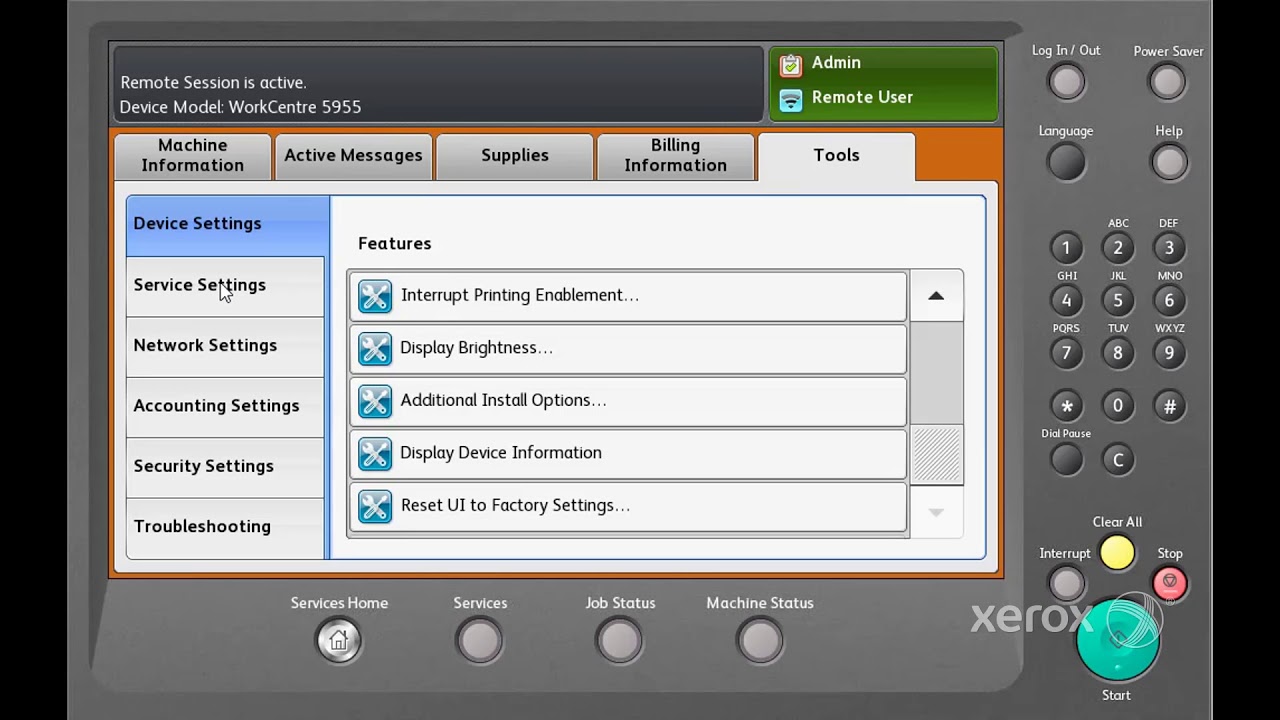This screenshot has height=720, width=1280.
Task: Select Security Settings in sidebar
Action: [225, 467]
